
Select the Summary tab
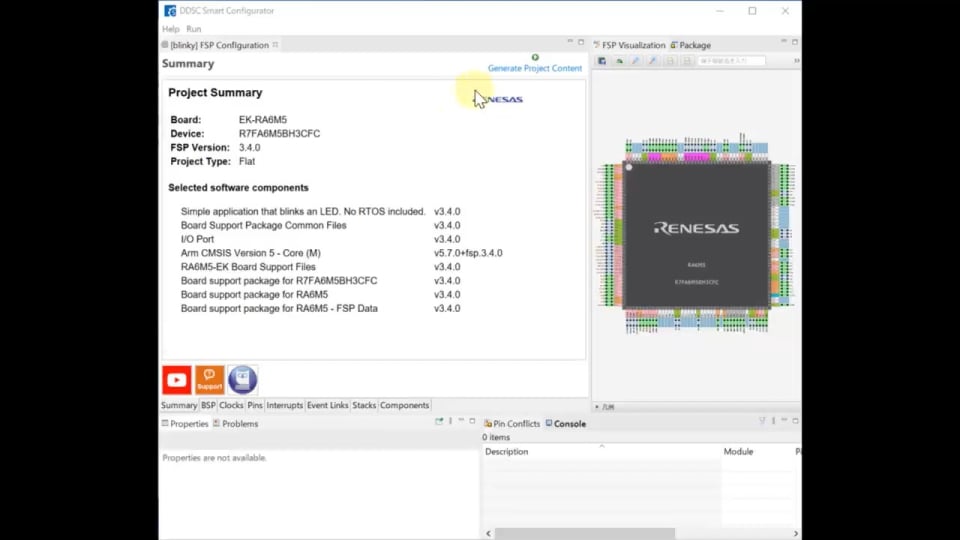[179, 405]
